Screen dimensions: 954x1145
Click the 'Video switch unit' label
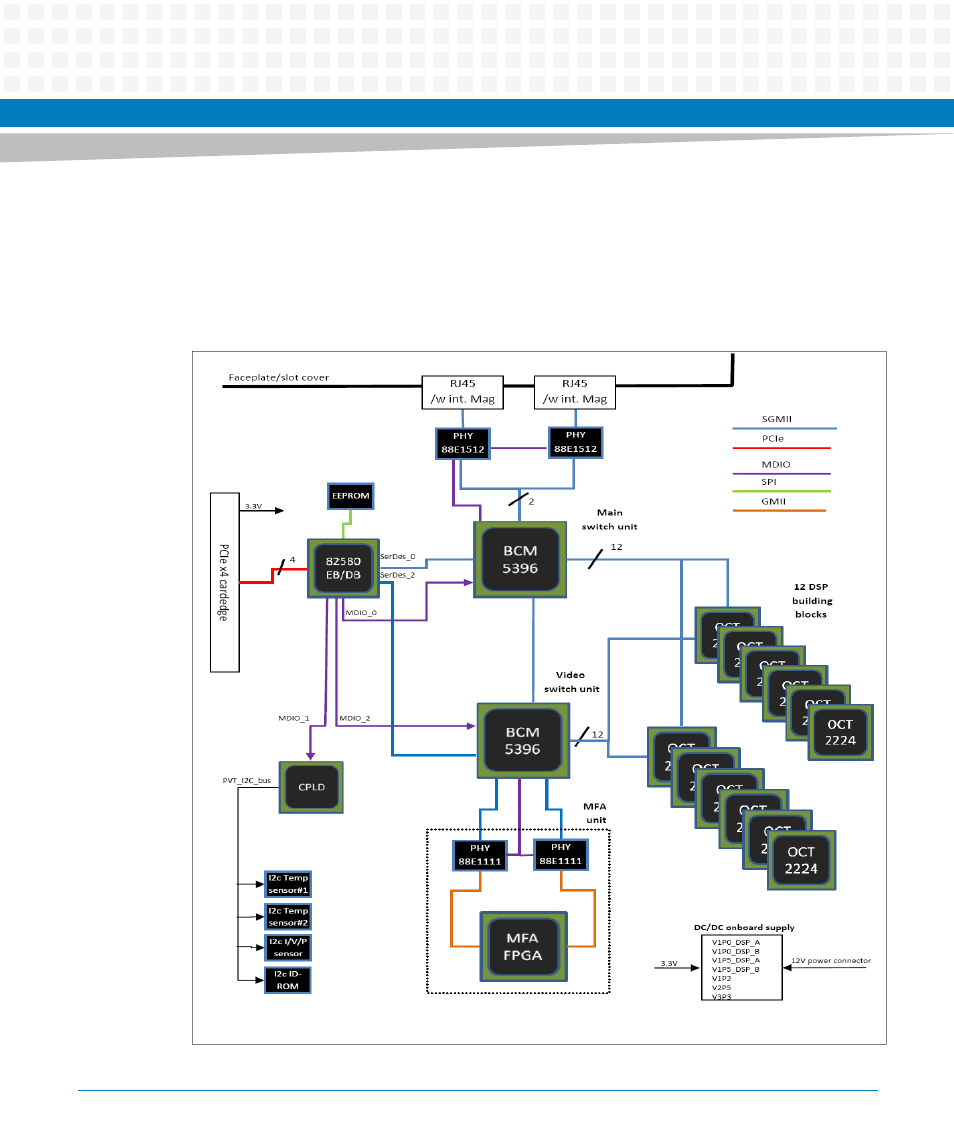[x=571, y=682]
